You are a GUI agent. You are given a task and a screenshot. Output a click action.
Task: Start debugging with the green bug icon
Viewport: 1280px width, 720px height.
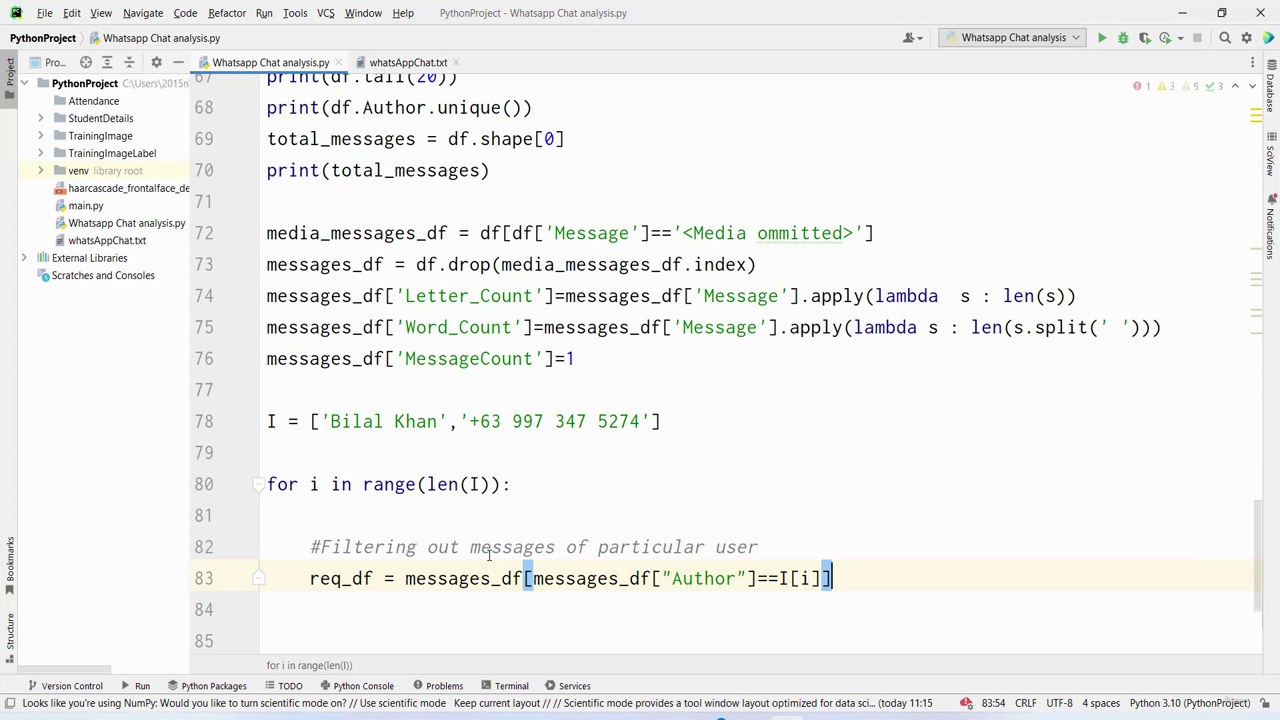coord(1123,38)
